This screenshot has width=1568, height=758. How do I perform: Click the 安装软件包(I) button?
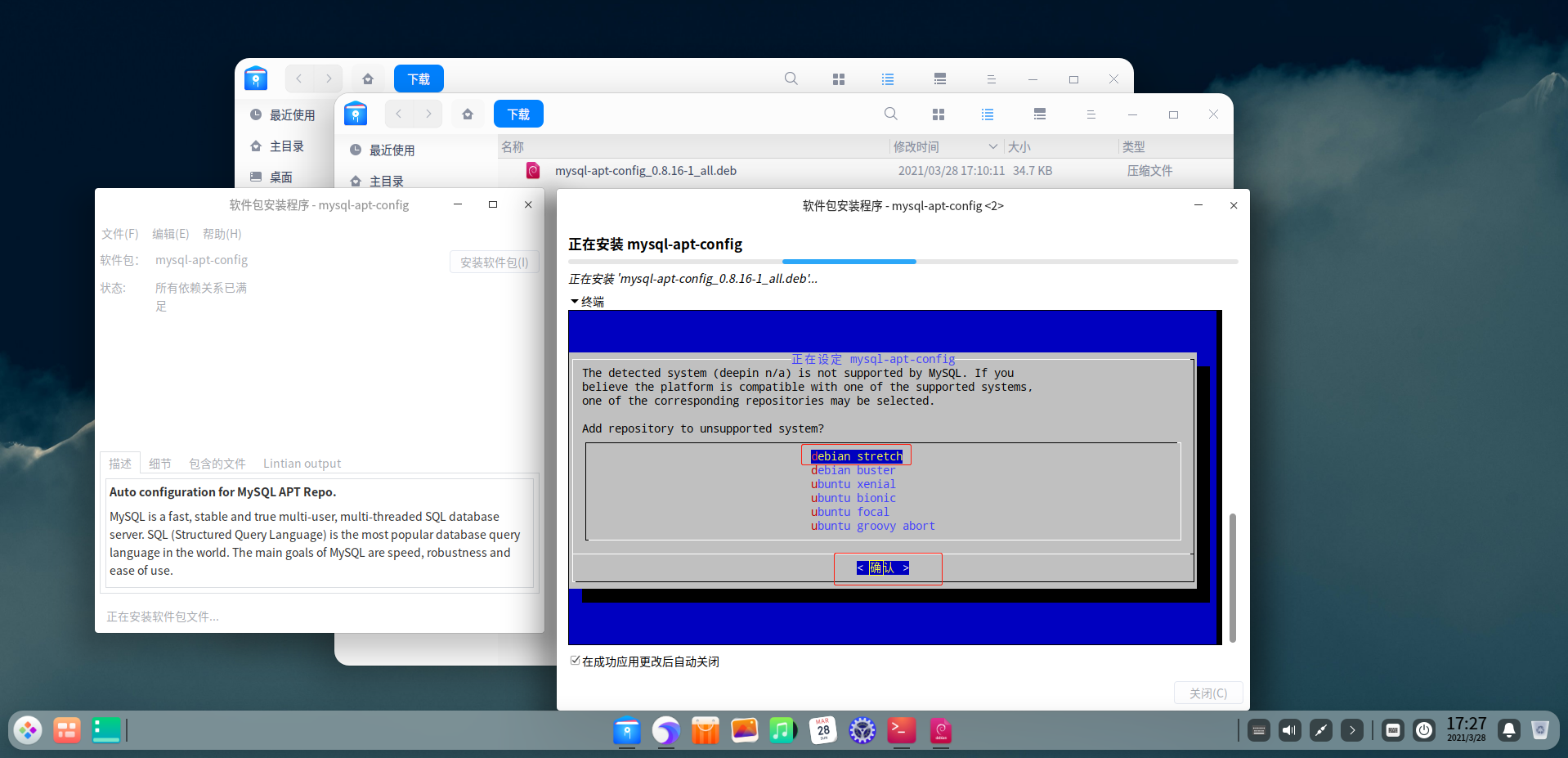(x=494, y=262)
